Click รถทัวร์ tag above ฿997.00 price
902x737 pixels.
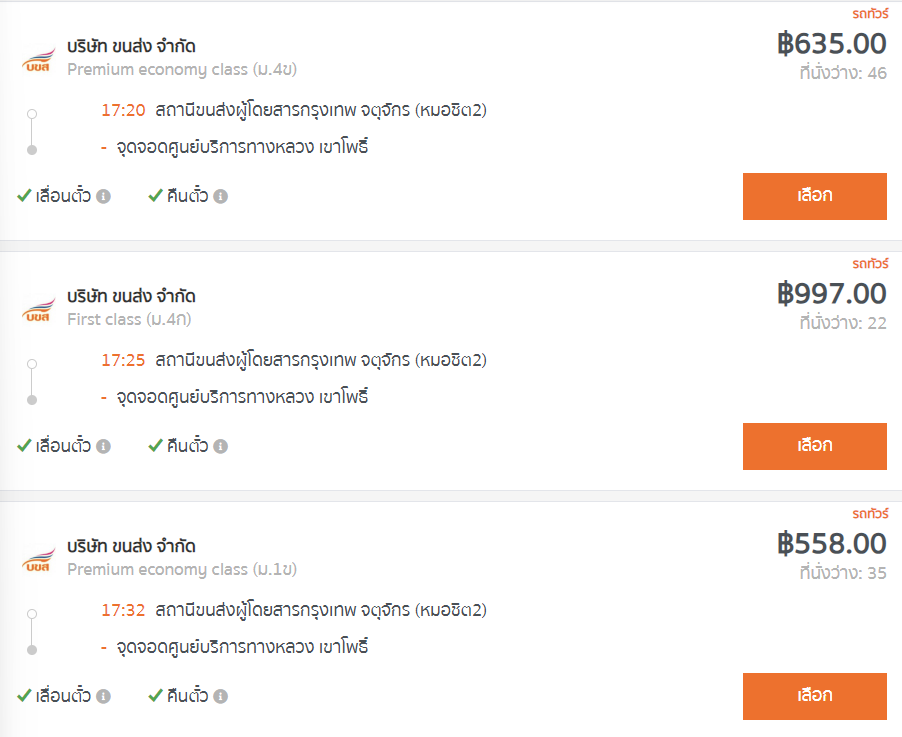click(870, 264)
